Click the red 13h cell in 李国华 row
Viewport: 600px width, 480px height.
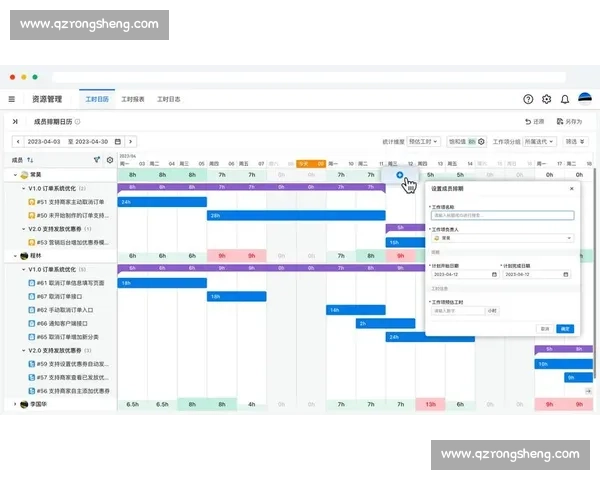point(430,404)
